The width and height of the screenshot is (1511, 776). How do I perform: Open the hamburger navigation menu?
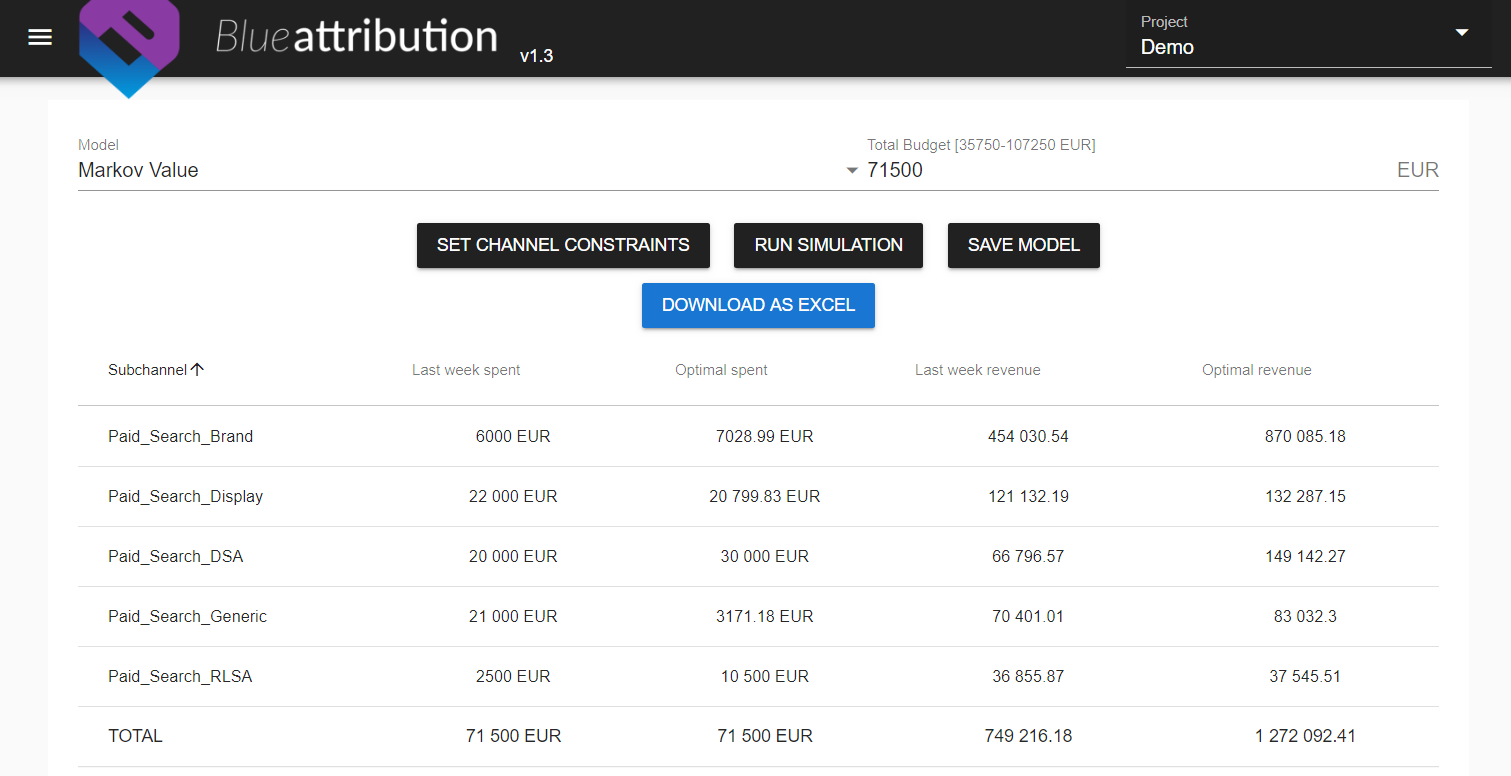40,38
